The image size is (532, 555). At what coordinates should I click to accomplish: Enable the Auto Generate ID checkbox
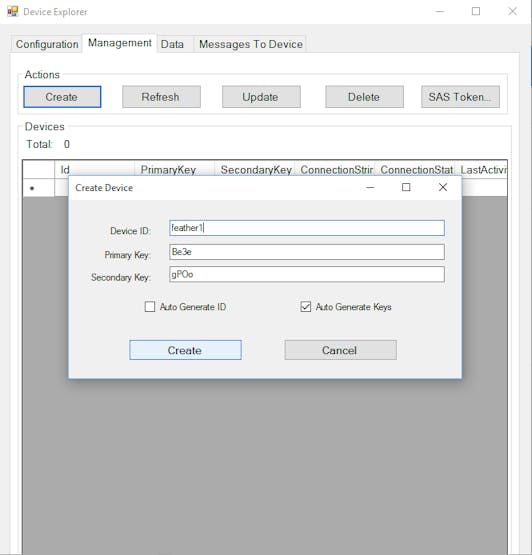pos(150,307)
